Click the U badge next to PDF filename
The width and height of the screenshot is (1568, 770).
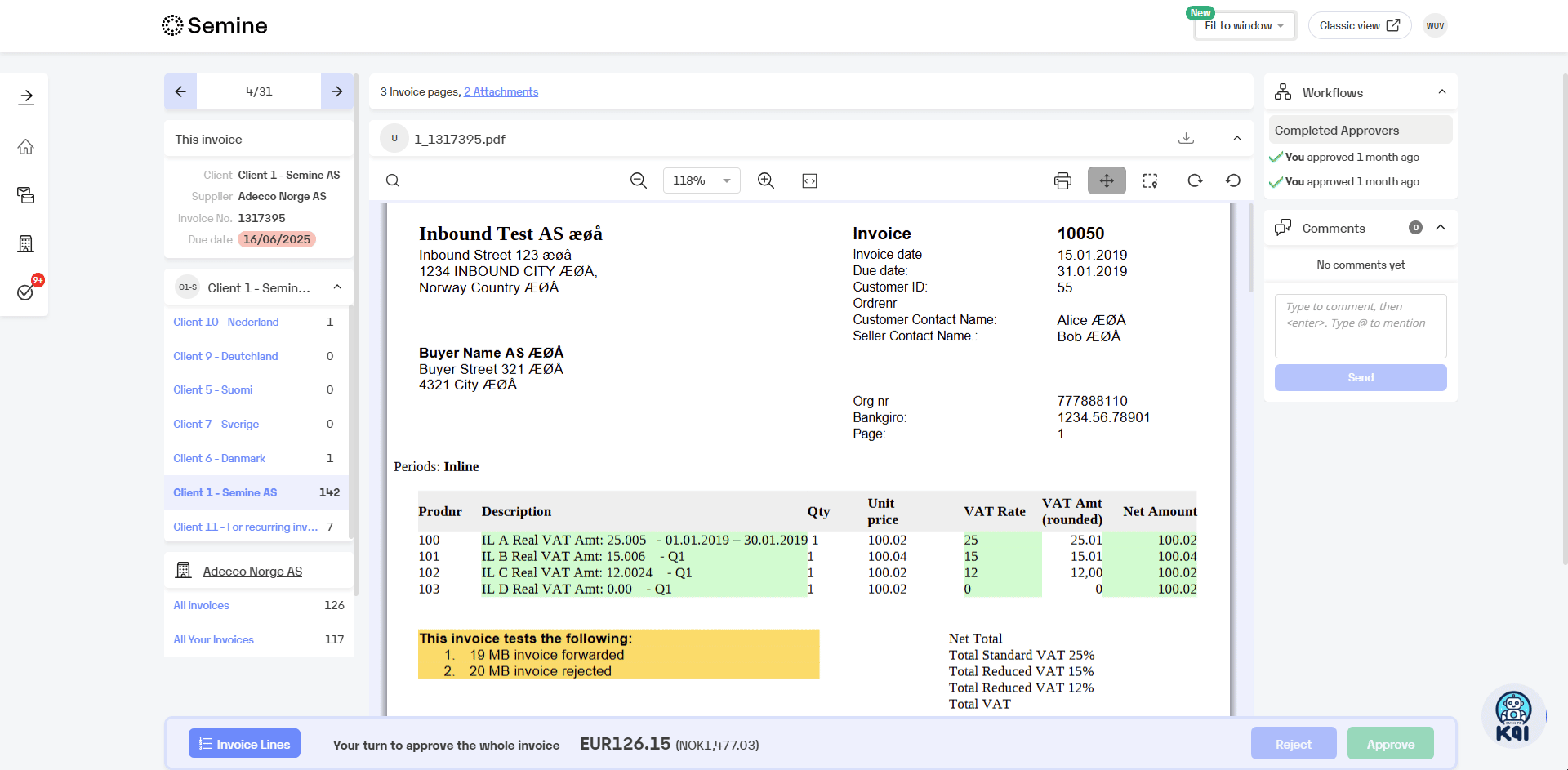(x=394, y=139)
